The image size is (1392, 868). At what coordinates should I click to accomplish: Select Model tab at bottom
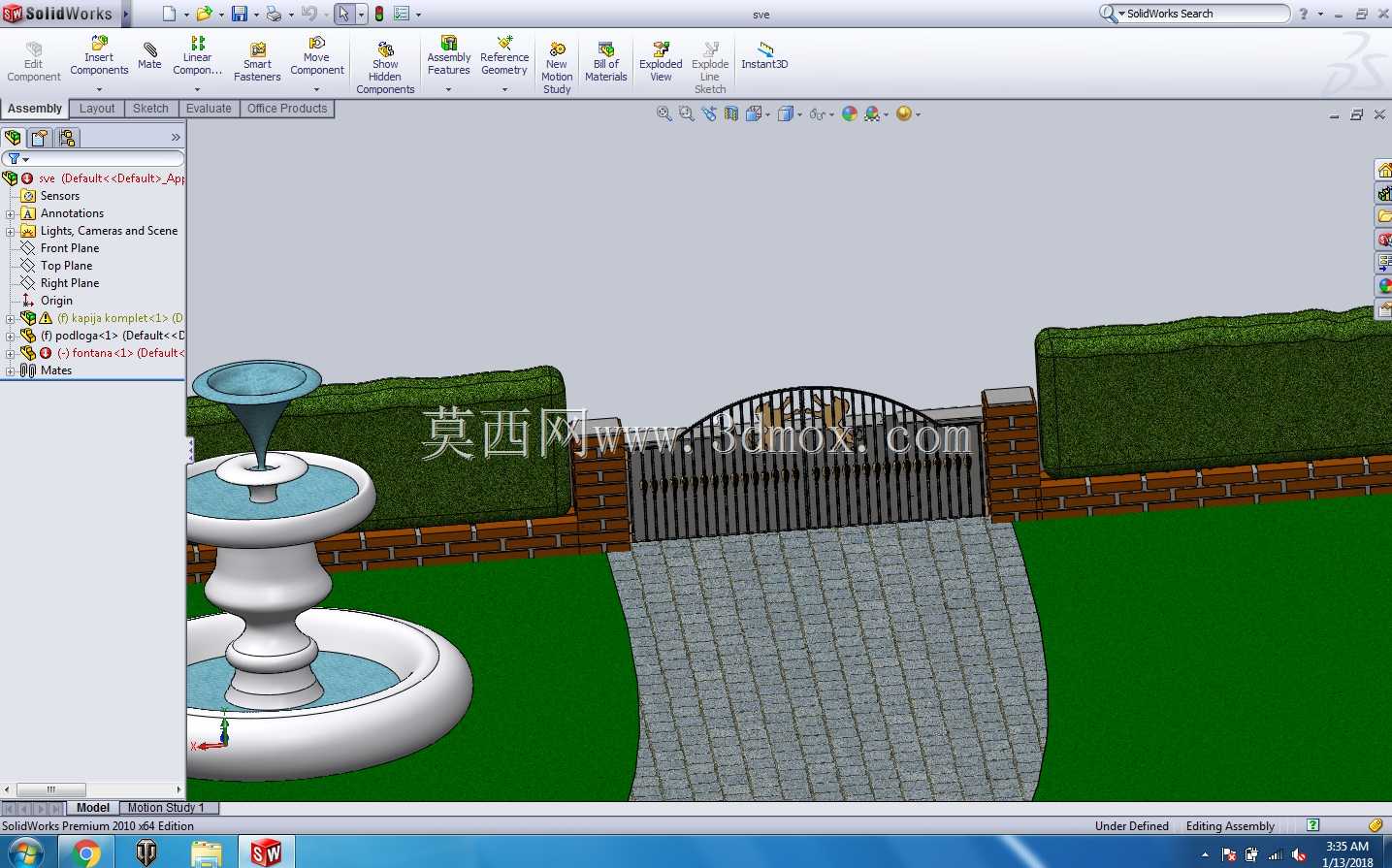click(x=93, y=808)
